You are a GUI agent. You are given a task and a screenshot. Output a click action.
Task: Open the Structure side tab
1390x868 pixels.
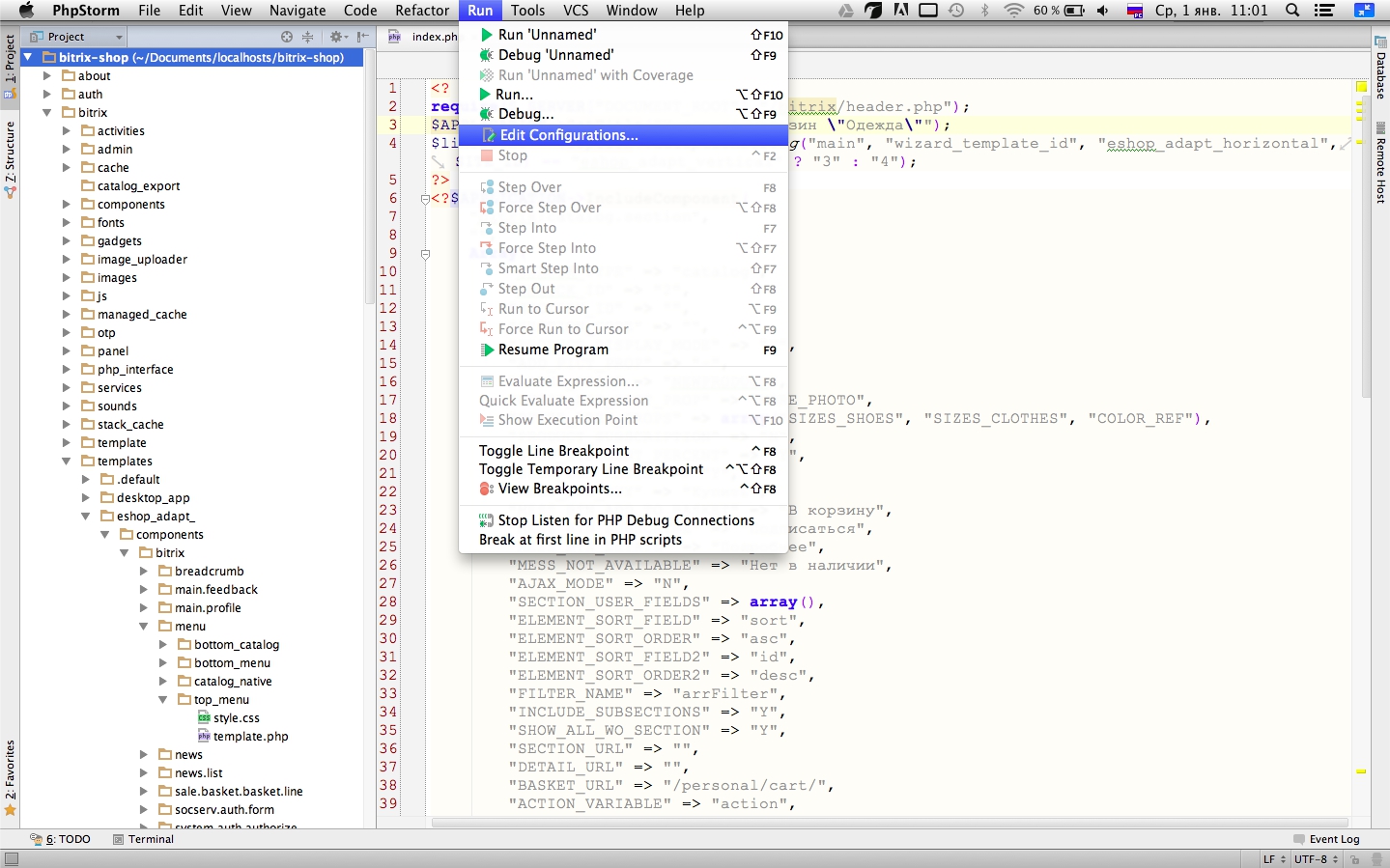[10, 160]
